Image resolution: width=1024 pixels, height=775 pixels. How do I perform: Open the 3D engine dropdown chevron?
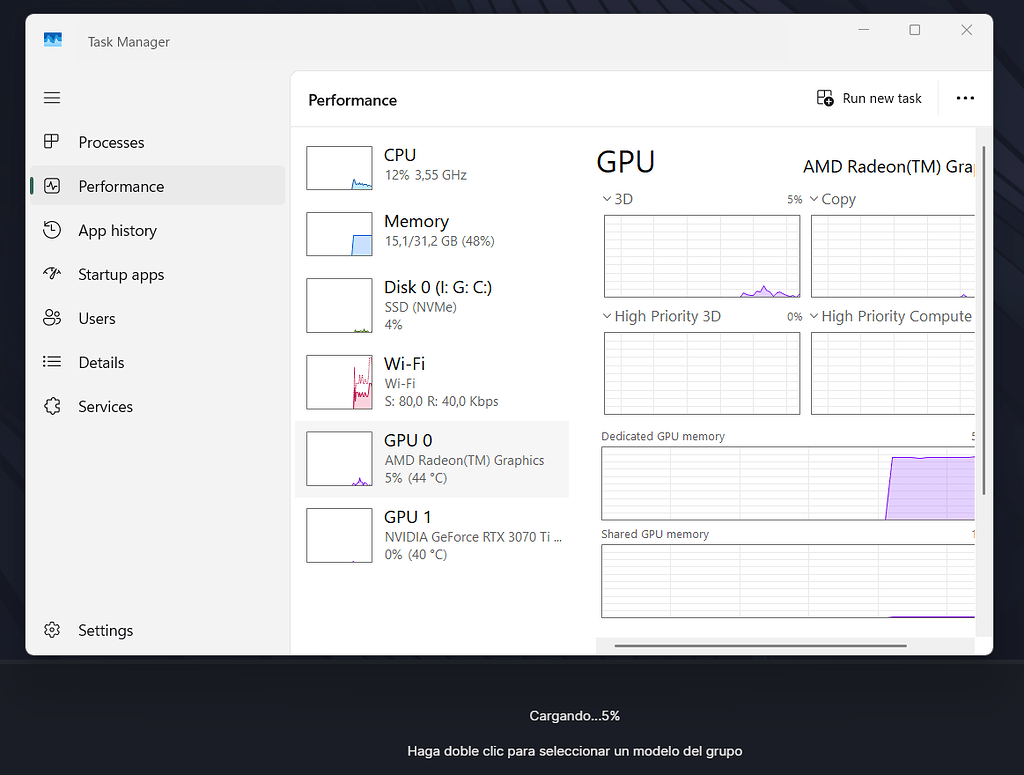(607, 198)
